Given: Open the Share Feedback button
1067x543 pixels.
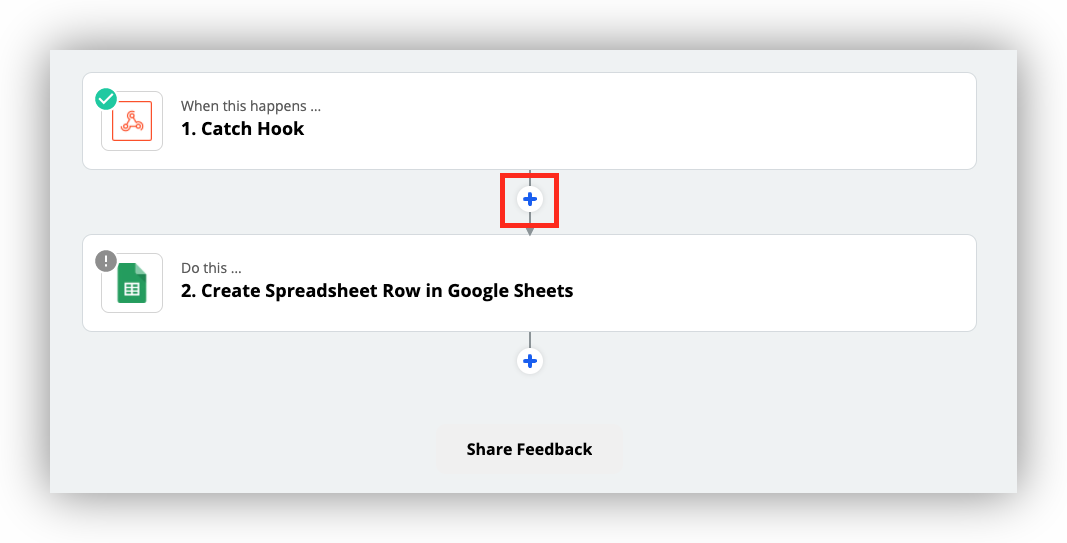Looking at the screenshot, I should (529, 449).
